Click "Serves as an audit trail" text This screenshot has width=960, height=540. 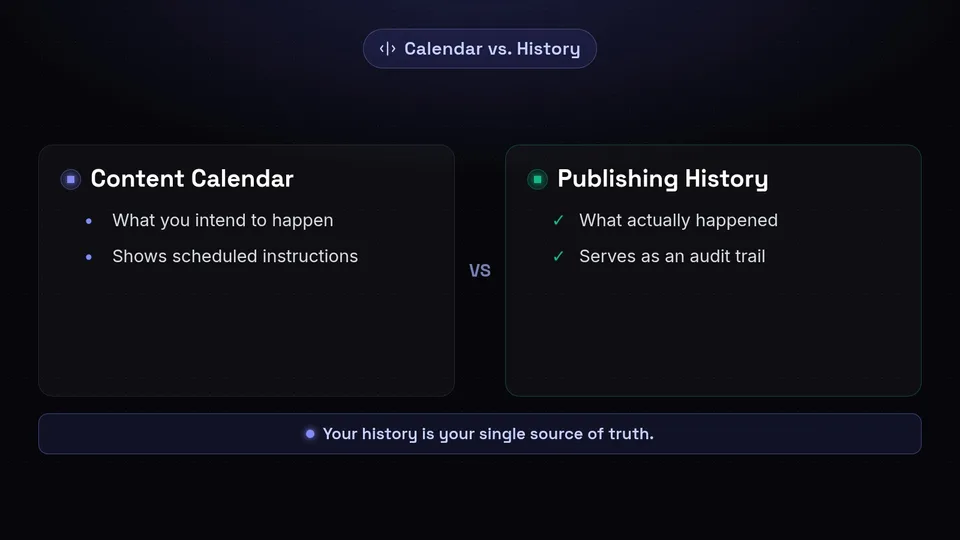[x=672, y=256]
